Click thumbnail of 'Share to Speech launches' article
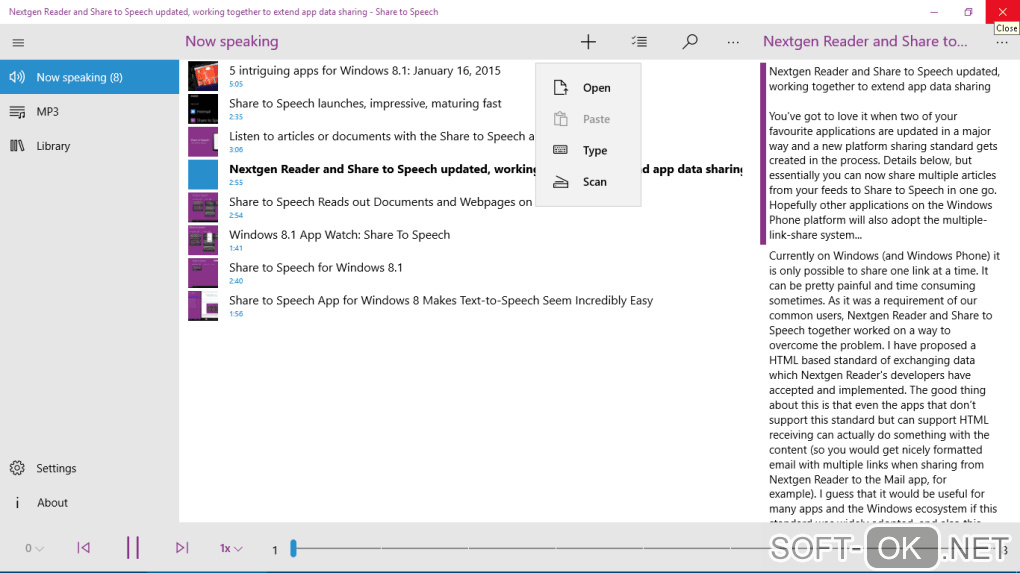 [x=203, y=109]
